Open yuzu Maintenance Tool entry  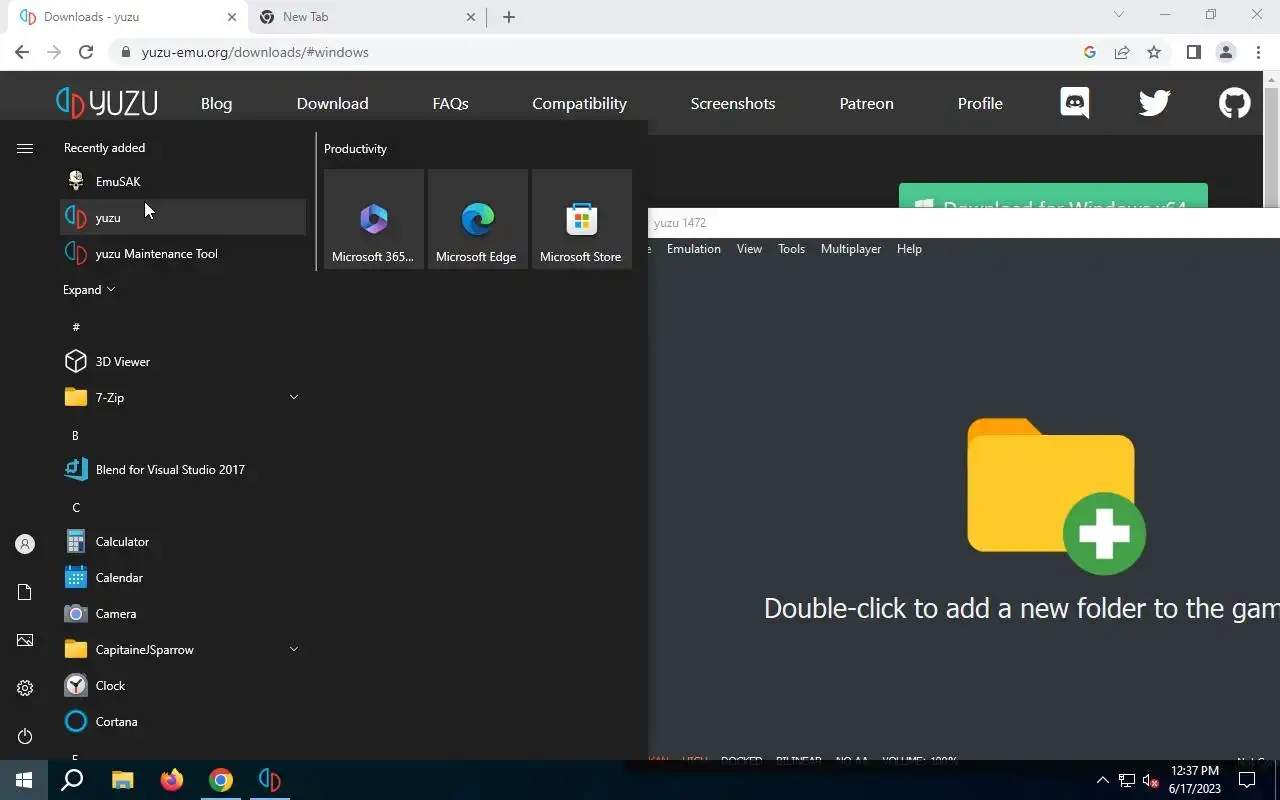(183, 253)
